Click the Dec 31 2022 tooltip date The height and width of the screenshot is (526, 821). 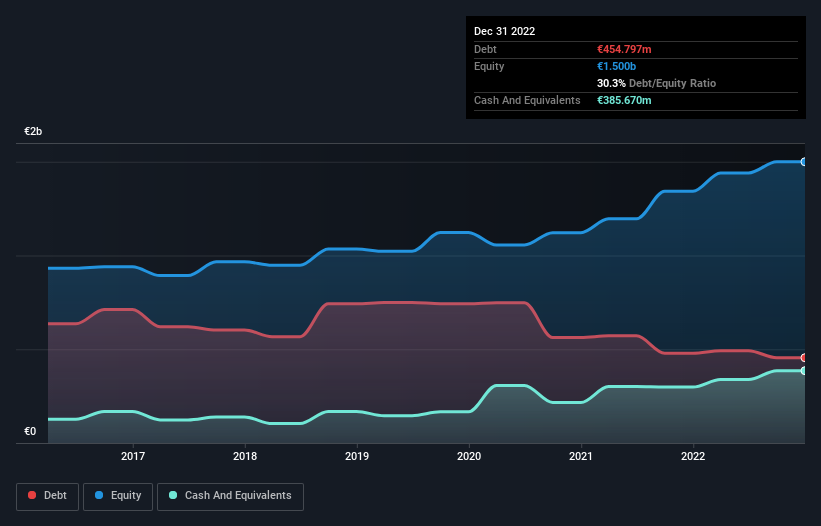505,31
